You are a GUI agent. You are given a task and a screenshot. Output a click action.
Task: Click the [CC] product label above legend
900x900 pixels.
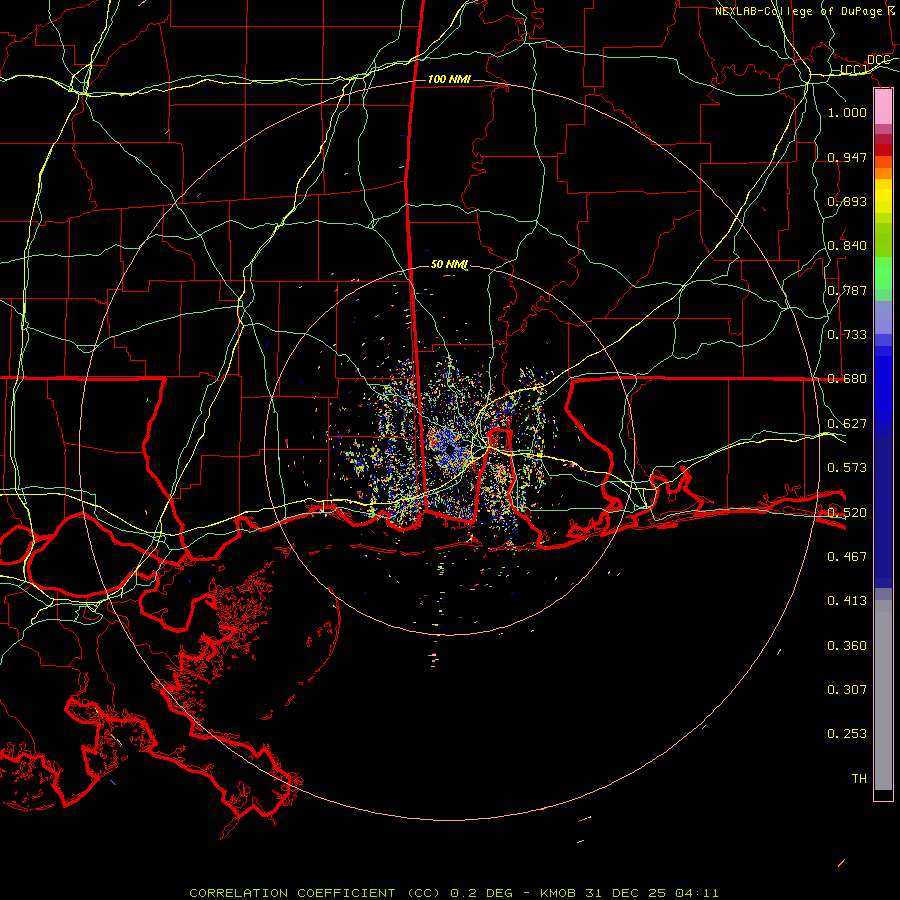click(854, 70)
